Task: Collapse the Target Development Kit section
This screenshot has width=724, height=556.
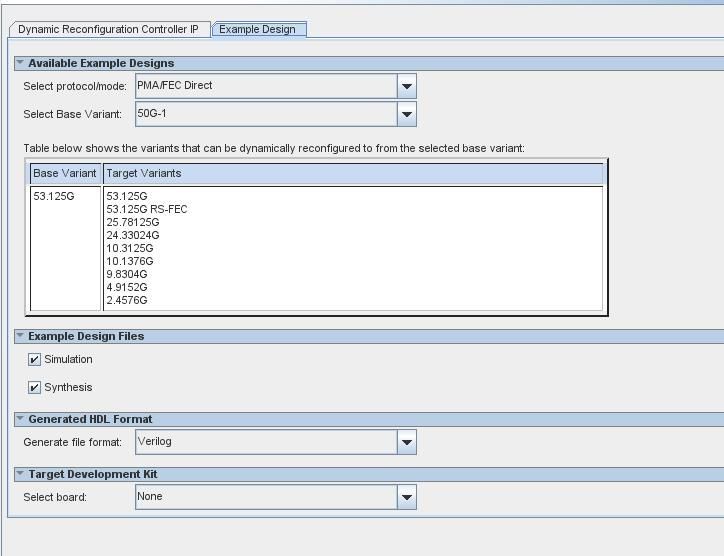Action: [x=20, y=474]
